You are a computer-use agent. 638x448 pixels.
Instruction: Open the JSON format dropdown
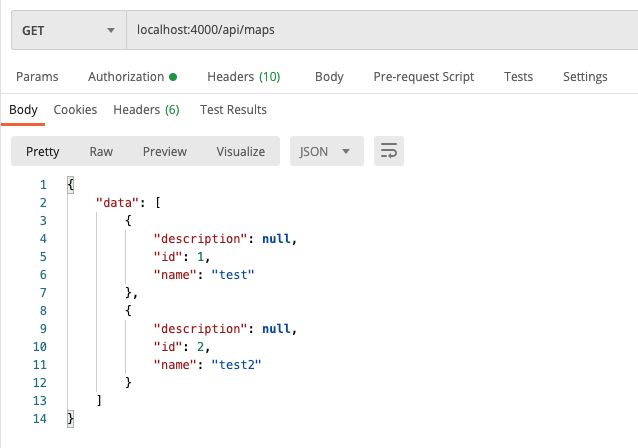point(325,152)
